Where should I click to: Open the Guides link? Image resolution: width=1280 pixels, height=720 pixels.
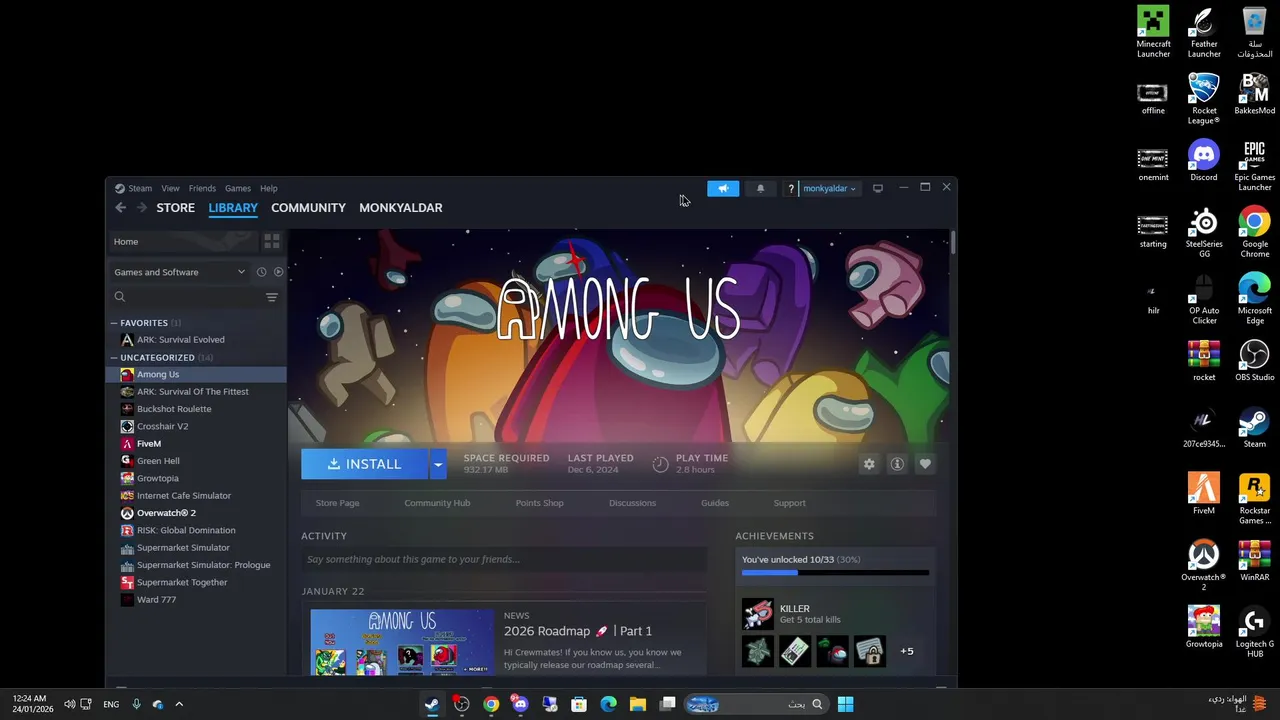point(715,503)
